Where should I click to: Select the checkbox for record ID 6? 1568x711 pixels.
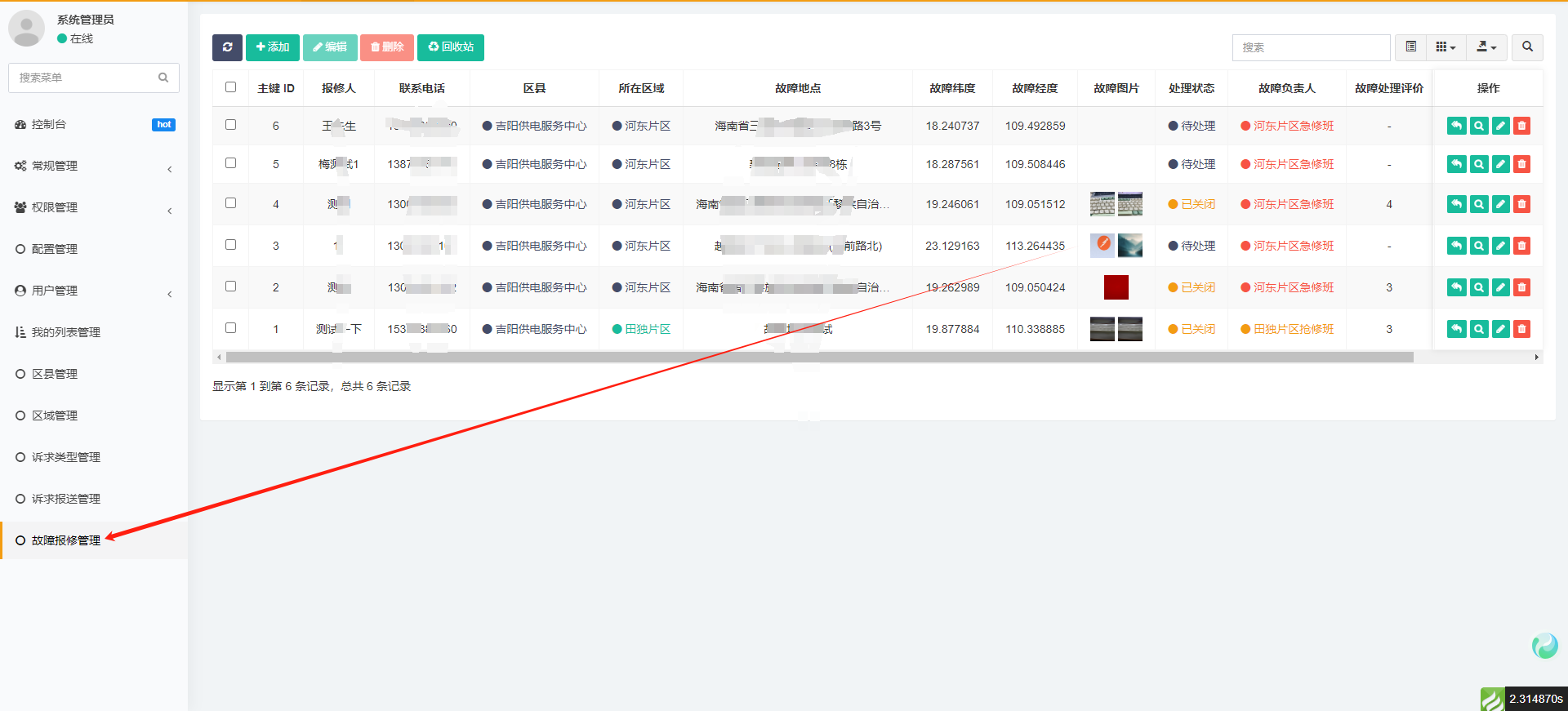click(x=230, y=125)
